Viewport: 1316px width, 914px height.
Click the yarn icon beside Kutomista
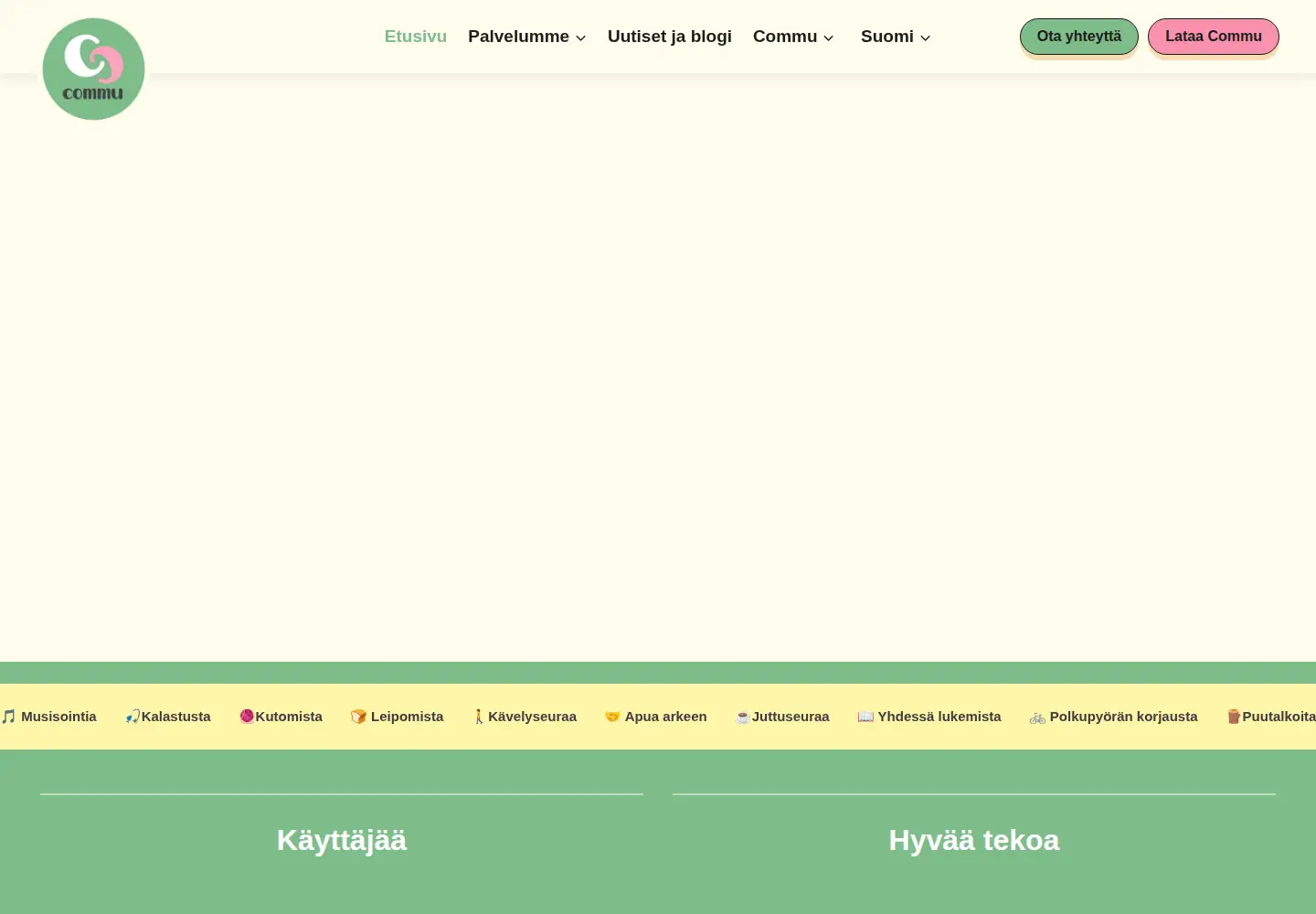point(247,717)
